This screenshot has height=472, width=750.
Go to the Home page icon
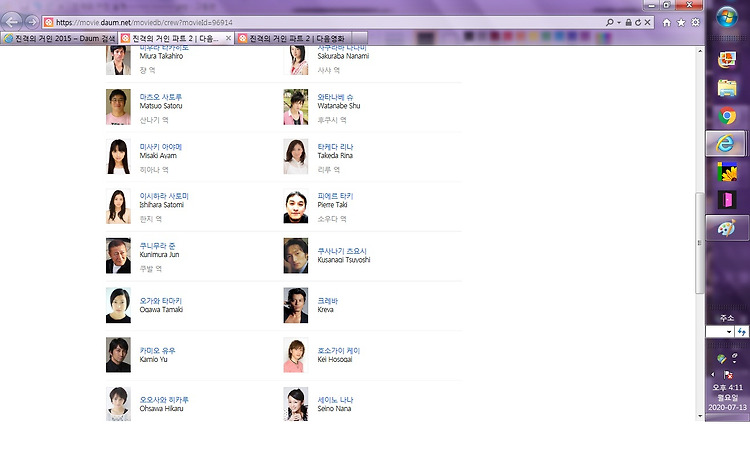[667, 22]
